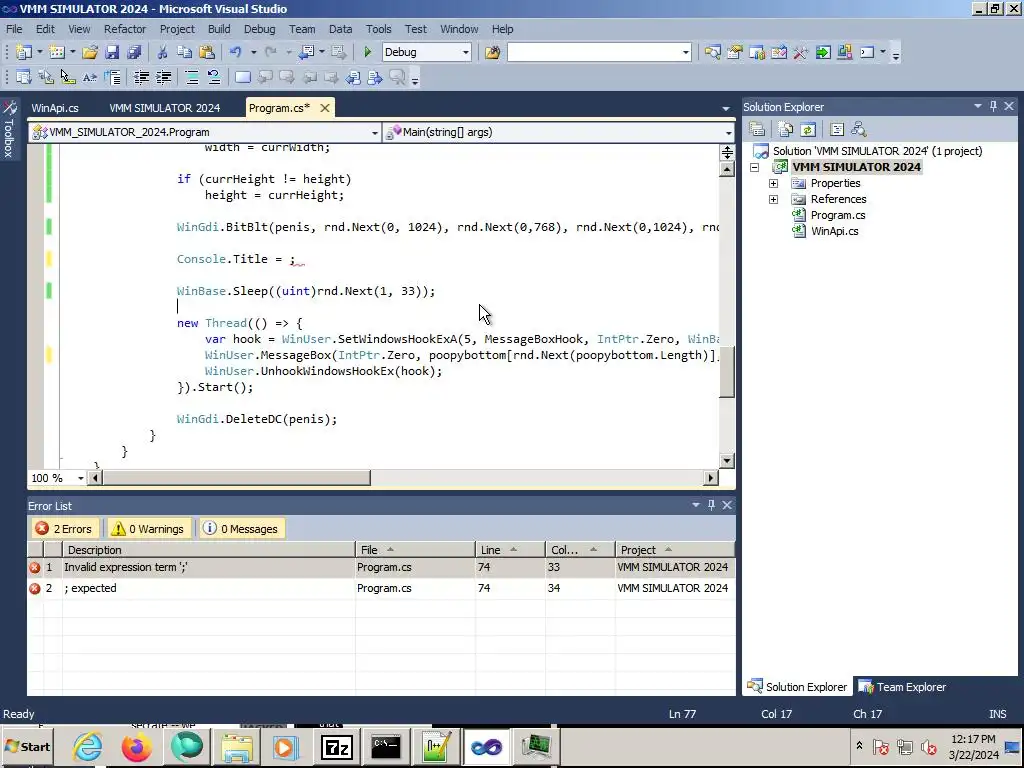1024x768 pixels.
Task: Click the Navigate Backward icon
Action: pyautogui.click(x=306, y=52)
